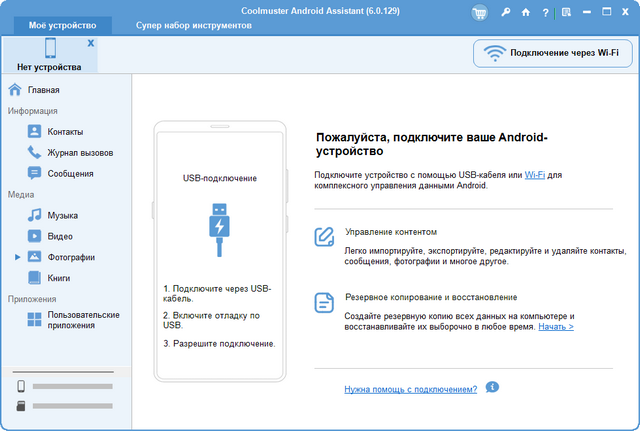Follow the Начать > backup link

click(556, 327)
